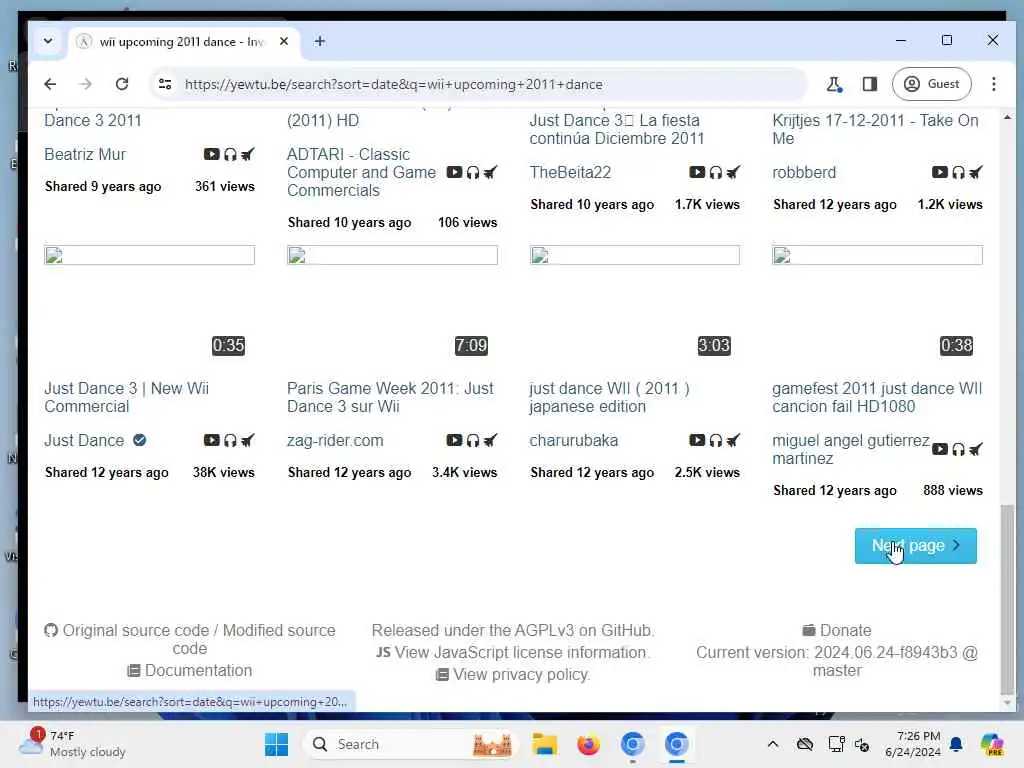Open the weather widget showing 74°F
This screenshot has width=1024, height=768.
(x=73, y=744)
